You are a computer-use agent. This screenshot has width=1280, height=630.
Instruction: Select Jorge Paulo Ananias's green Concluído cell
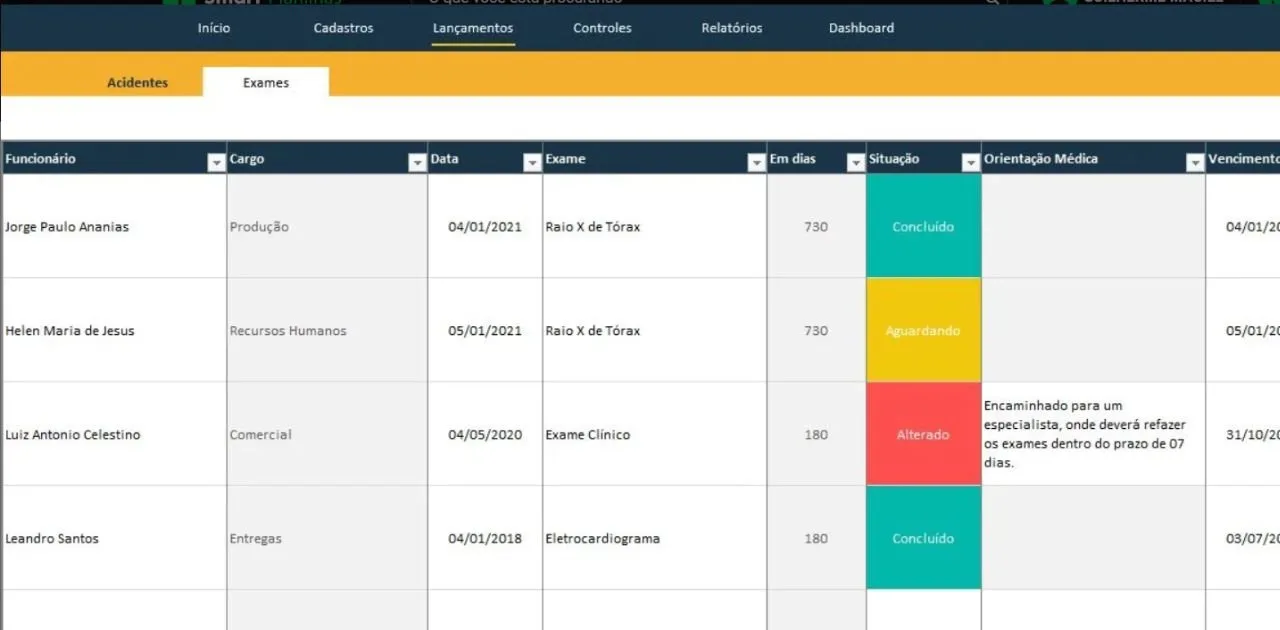[923, 227]
